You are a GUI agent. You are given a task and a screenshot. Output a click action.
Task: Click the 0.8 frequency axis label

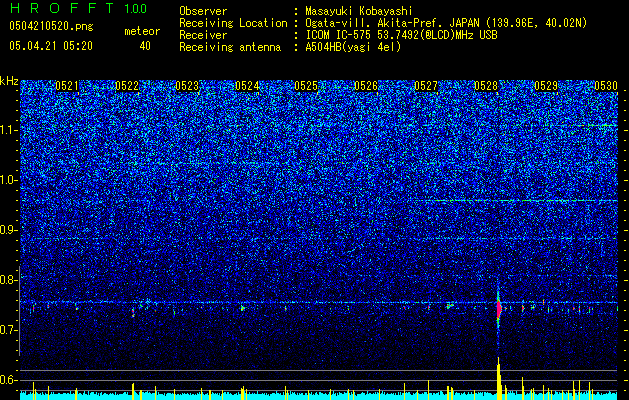point(8,280)
